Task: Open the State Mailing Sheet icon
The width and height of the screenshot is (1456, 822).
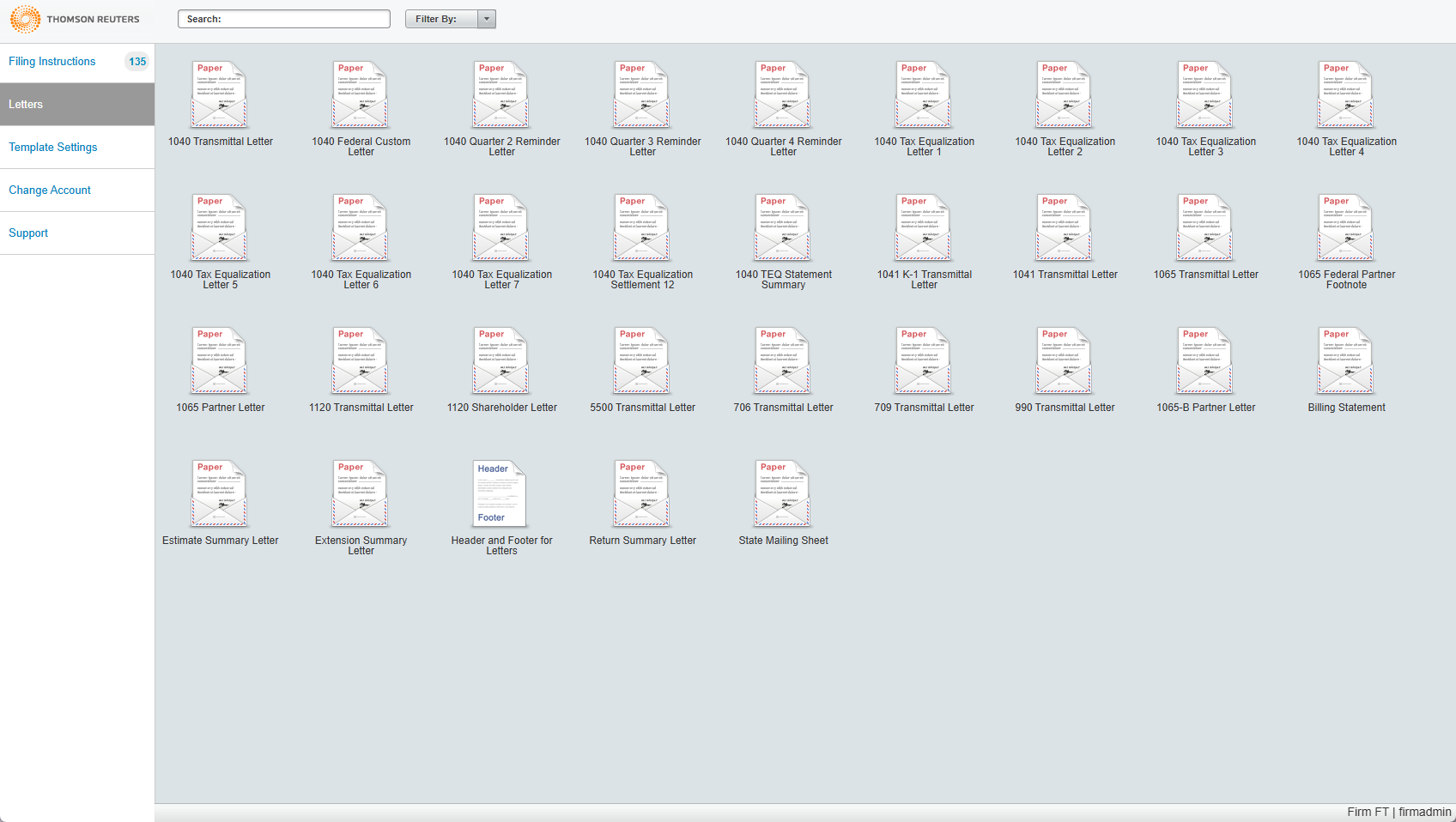Action: [x=782, y=494]
